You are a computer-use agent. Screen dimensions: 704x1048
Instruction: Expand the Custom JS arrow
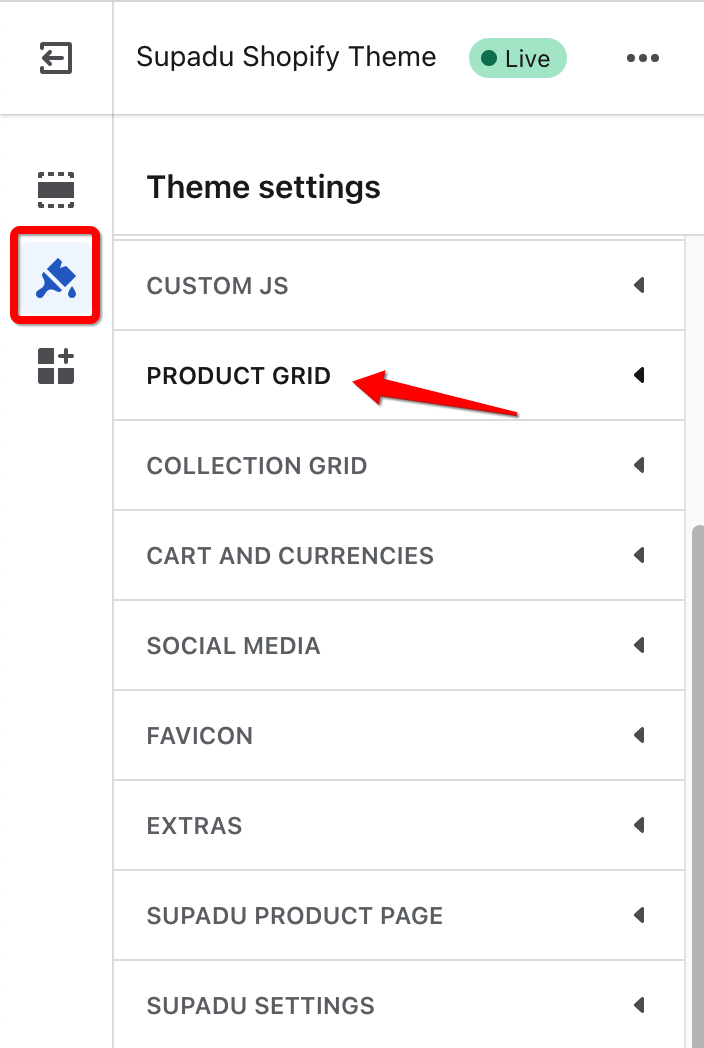(x=639, y=285)
